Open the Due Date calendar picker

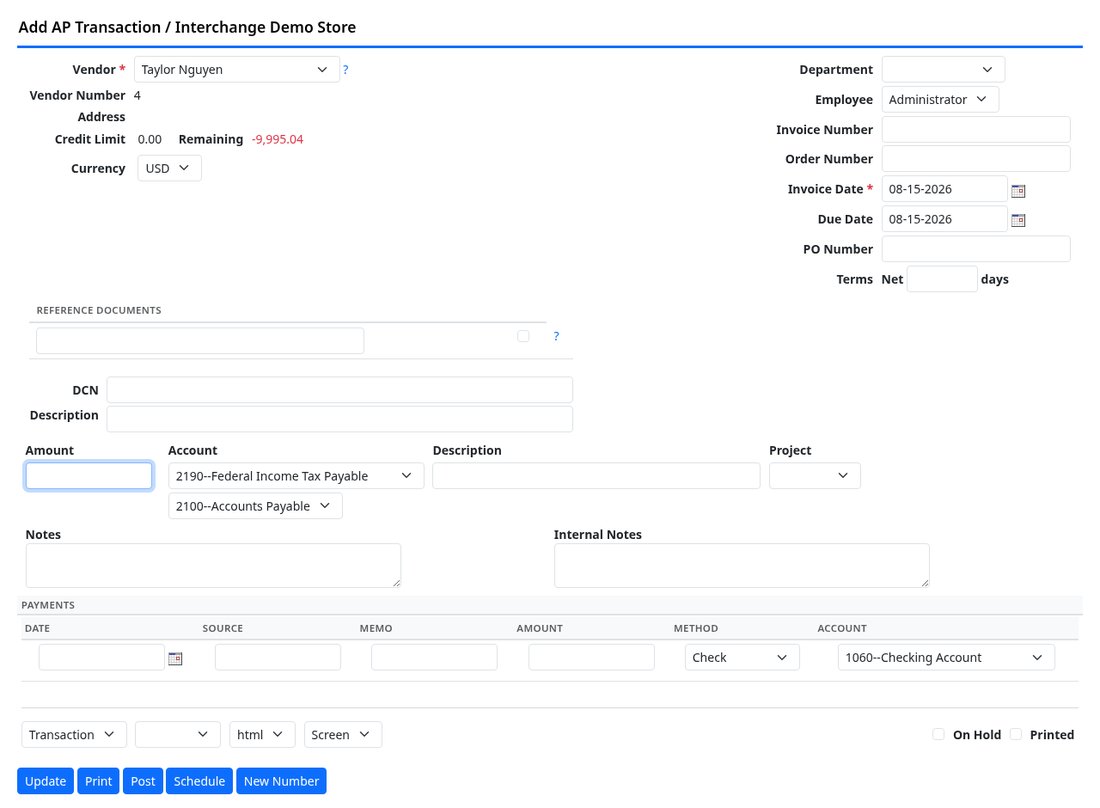[1018, 220]
